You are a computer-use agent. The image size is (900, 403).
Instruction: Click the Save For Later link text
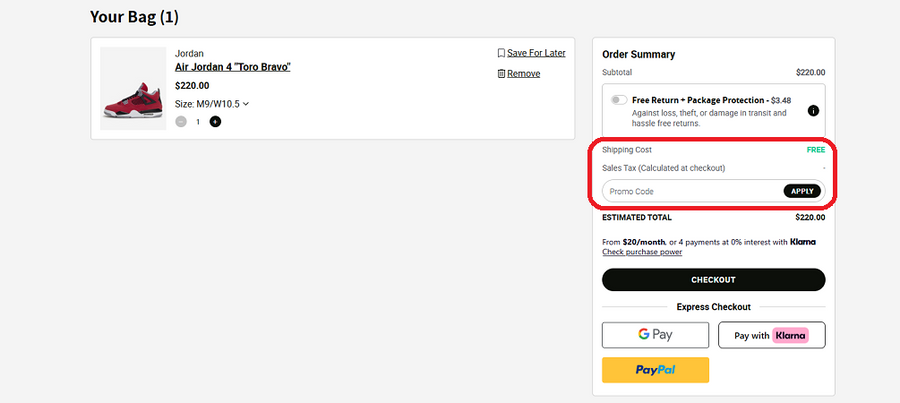[536, 53]
